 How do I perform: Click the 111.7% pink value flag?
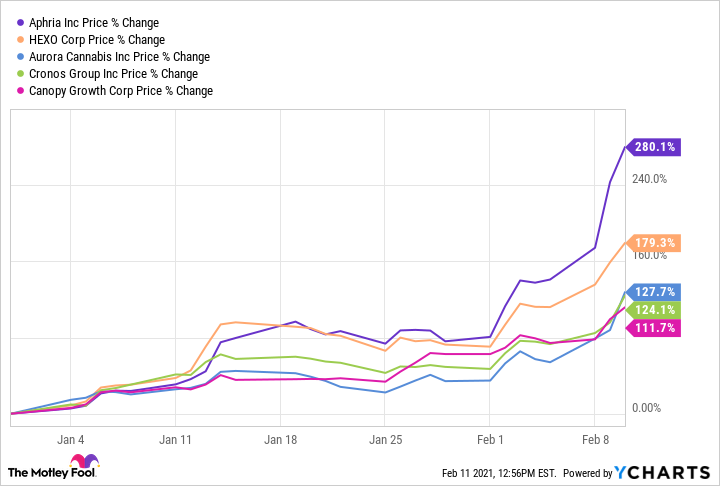pyautogui.click(x=653, y=328)
